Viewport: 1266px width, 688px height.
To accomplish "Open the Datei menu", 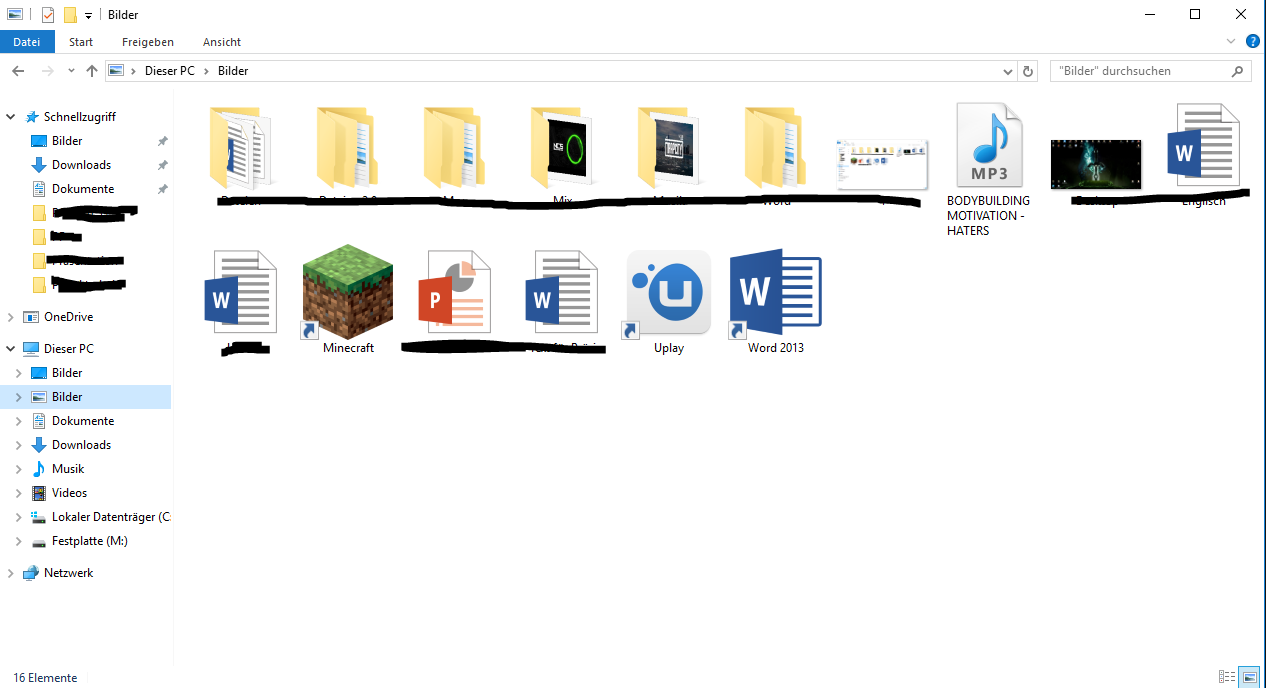I will point(26,41).
